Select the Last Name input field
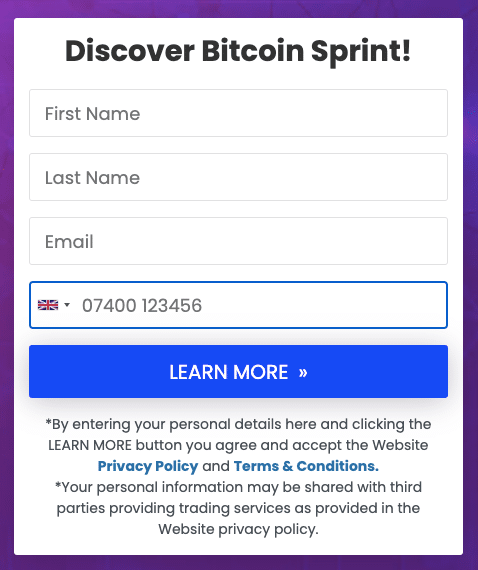The height and width of the screenshot is (570, 478). coord(238,177)
